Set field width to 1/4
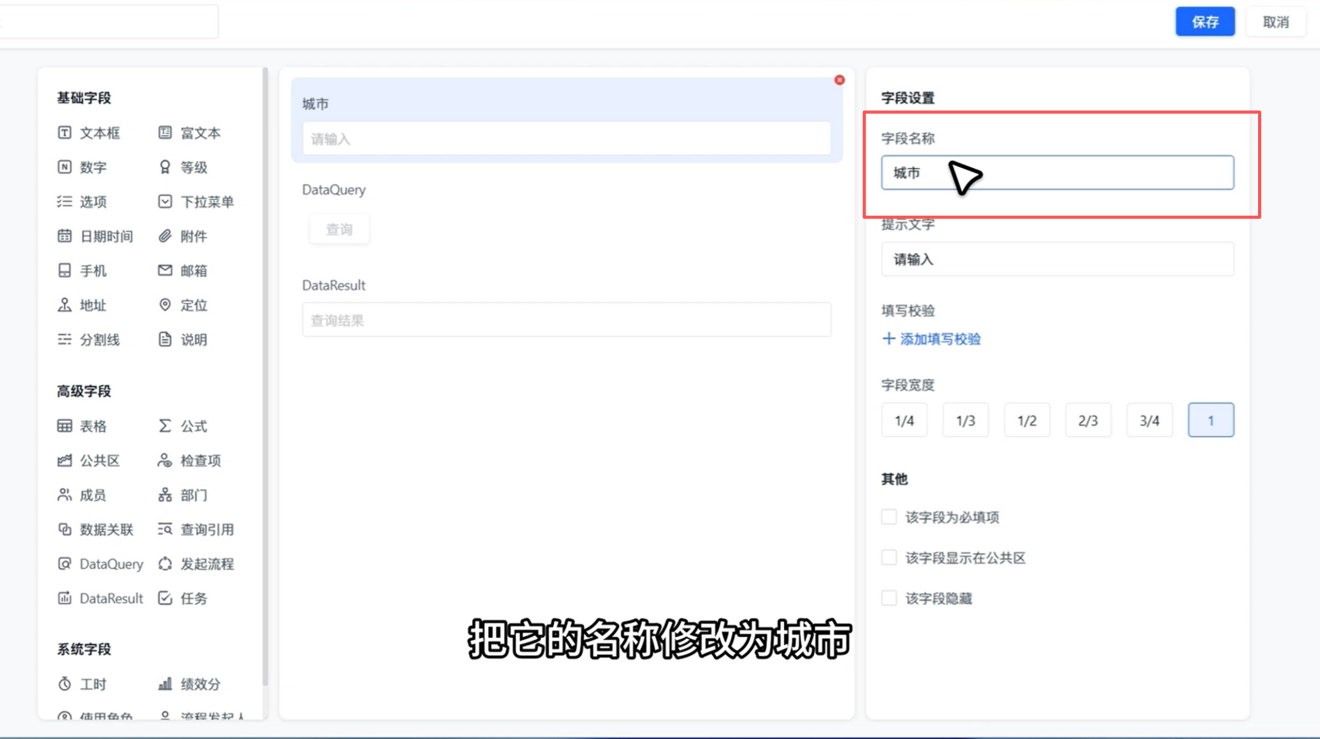The image size is (1320, 739). (904, 421)
